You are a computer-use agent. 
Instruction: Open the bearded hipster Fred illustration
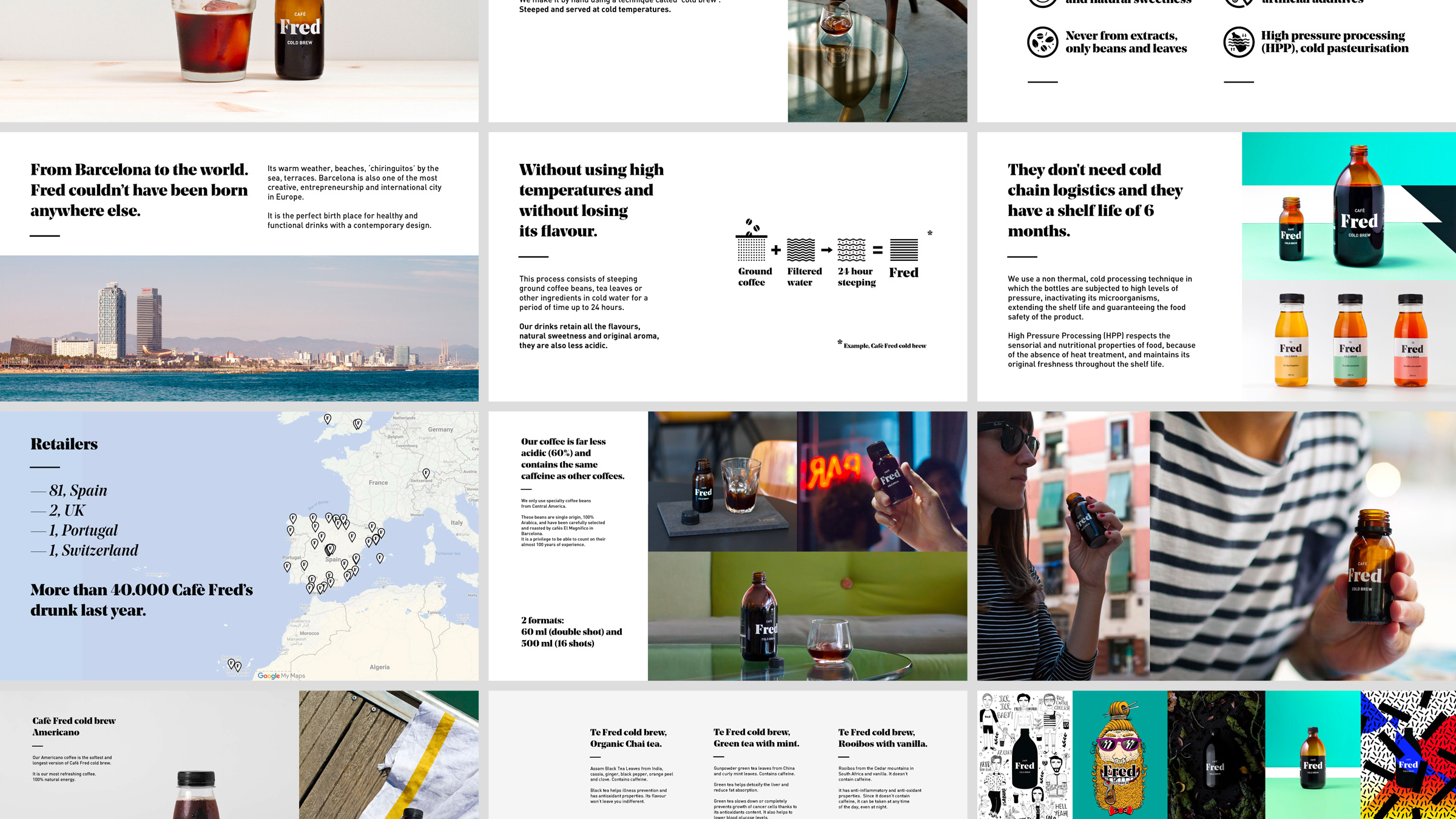[x=1119, y=755]
